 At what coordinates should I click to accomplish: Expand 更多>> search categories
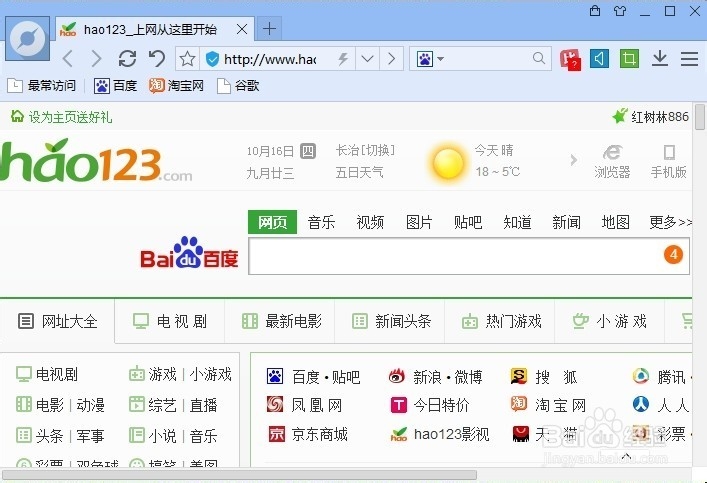(670, 222)
